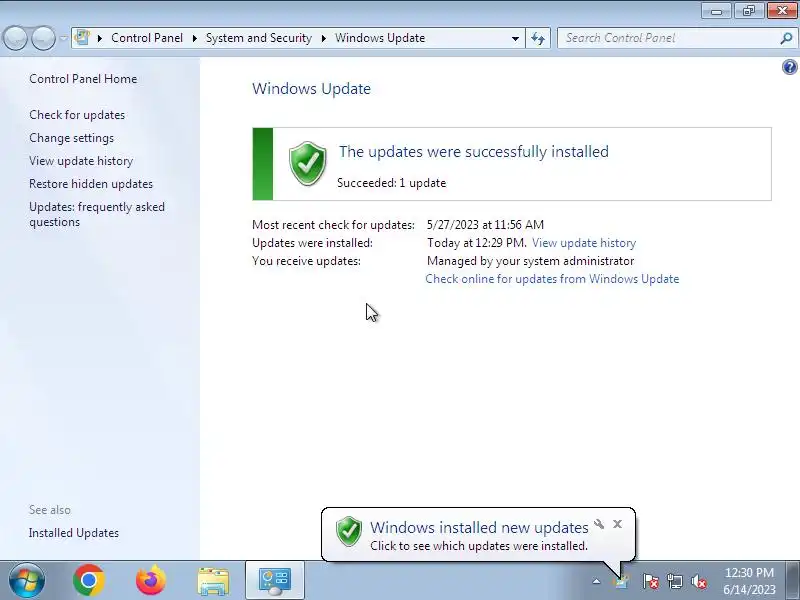The image size is (800, 600).
Task: Open Updates: frequently asked questions
Action: [97, 214]
